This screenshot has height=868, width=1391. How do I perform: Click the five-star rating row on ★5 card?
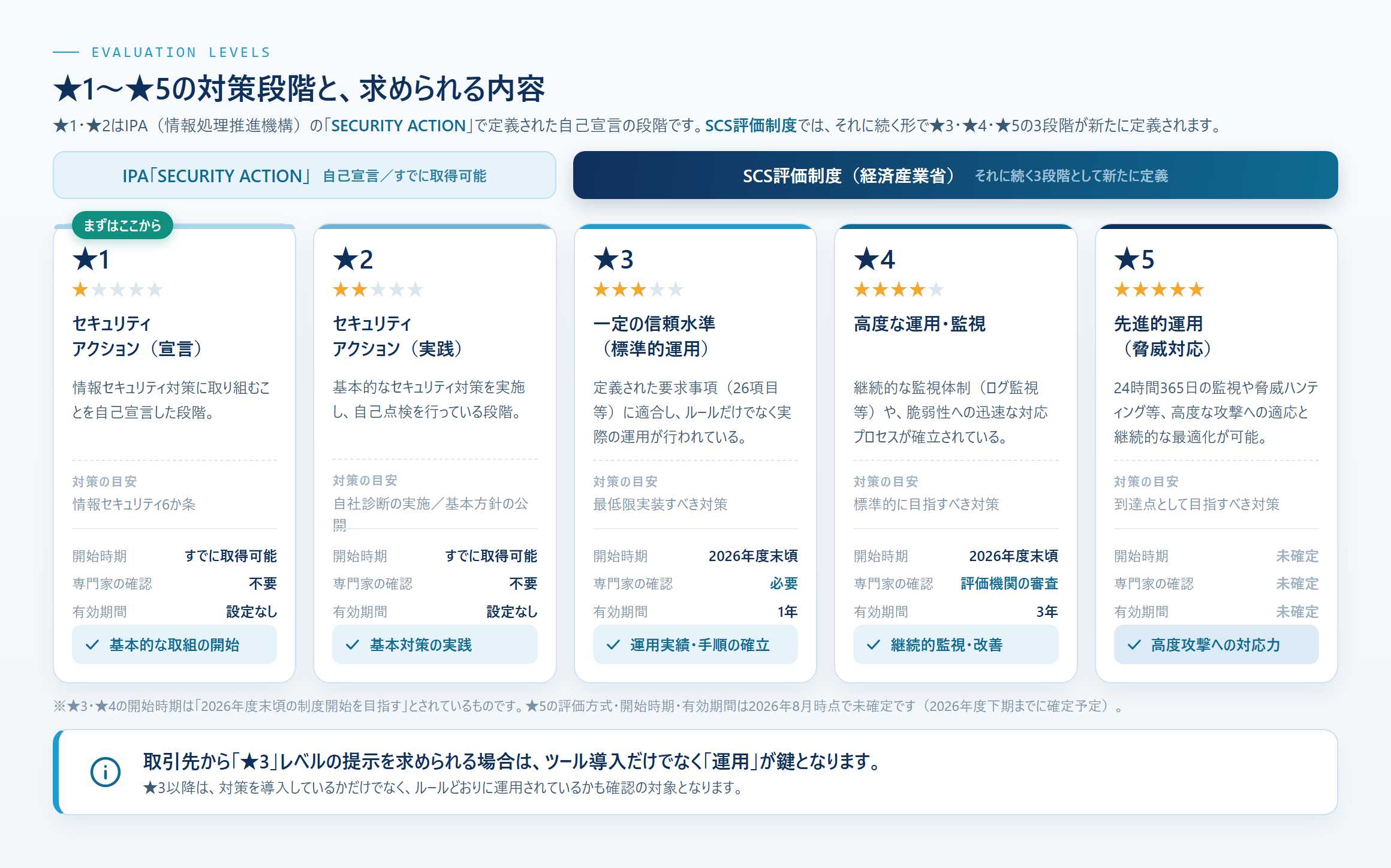[1159, 290]
